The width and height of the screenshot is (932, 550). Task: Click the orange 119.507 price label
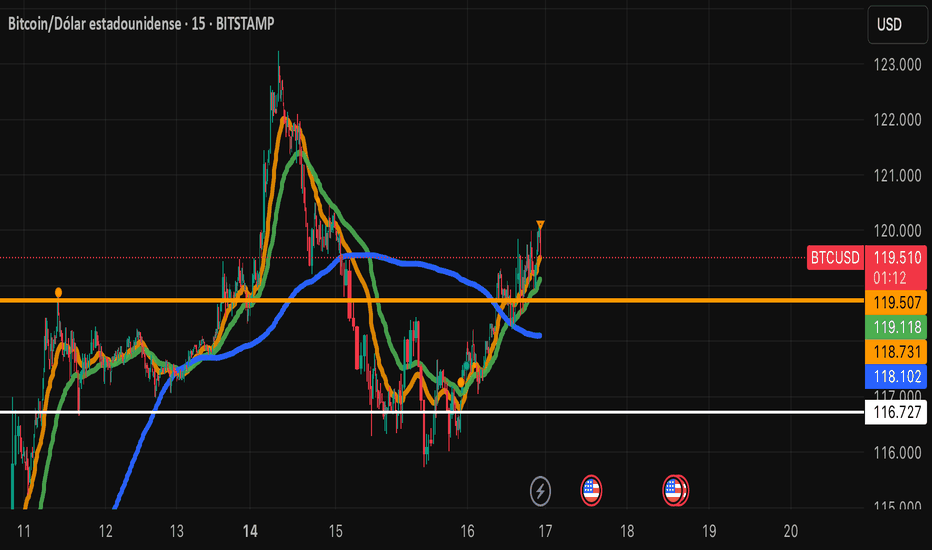896,303
